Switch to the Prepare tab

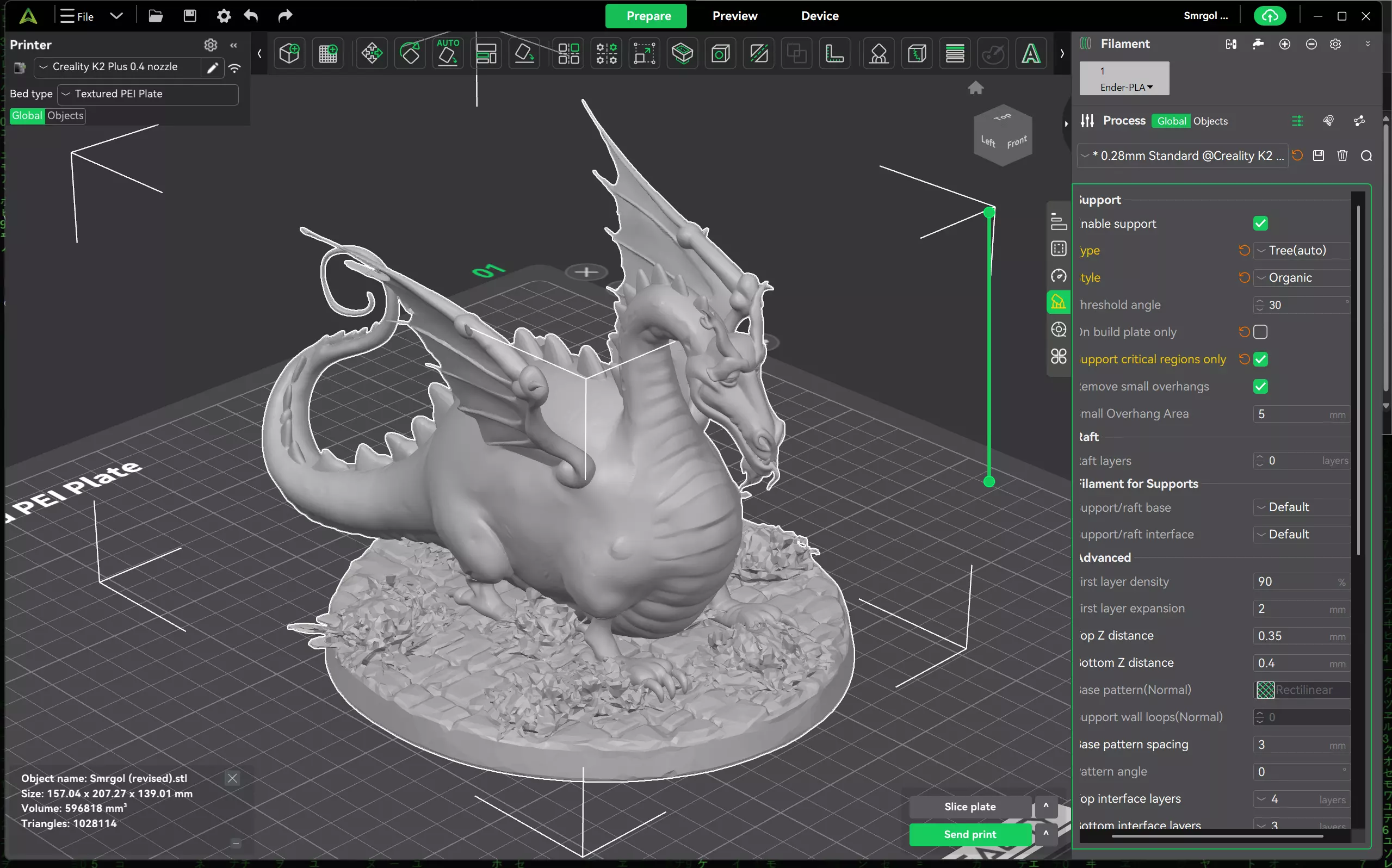coord(646,16)
